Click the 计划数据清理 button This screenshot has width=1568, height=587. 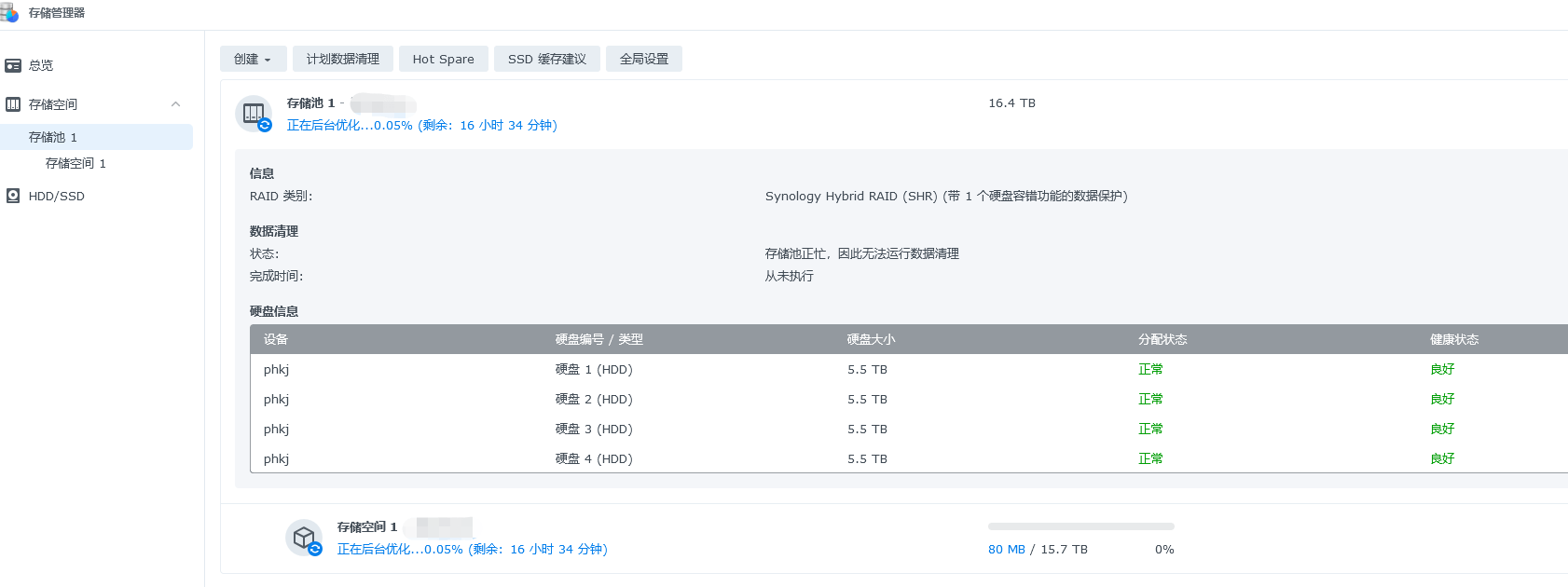(x=342, y=59)
